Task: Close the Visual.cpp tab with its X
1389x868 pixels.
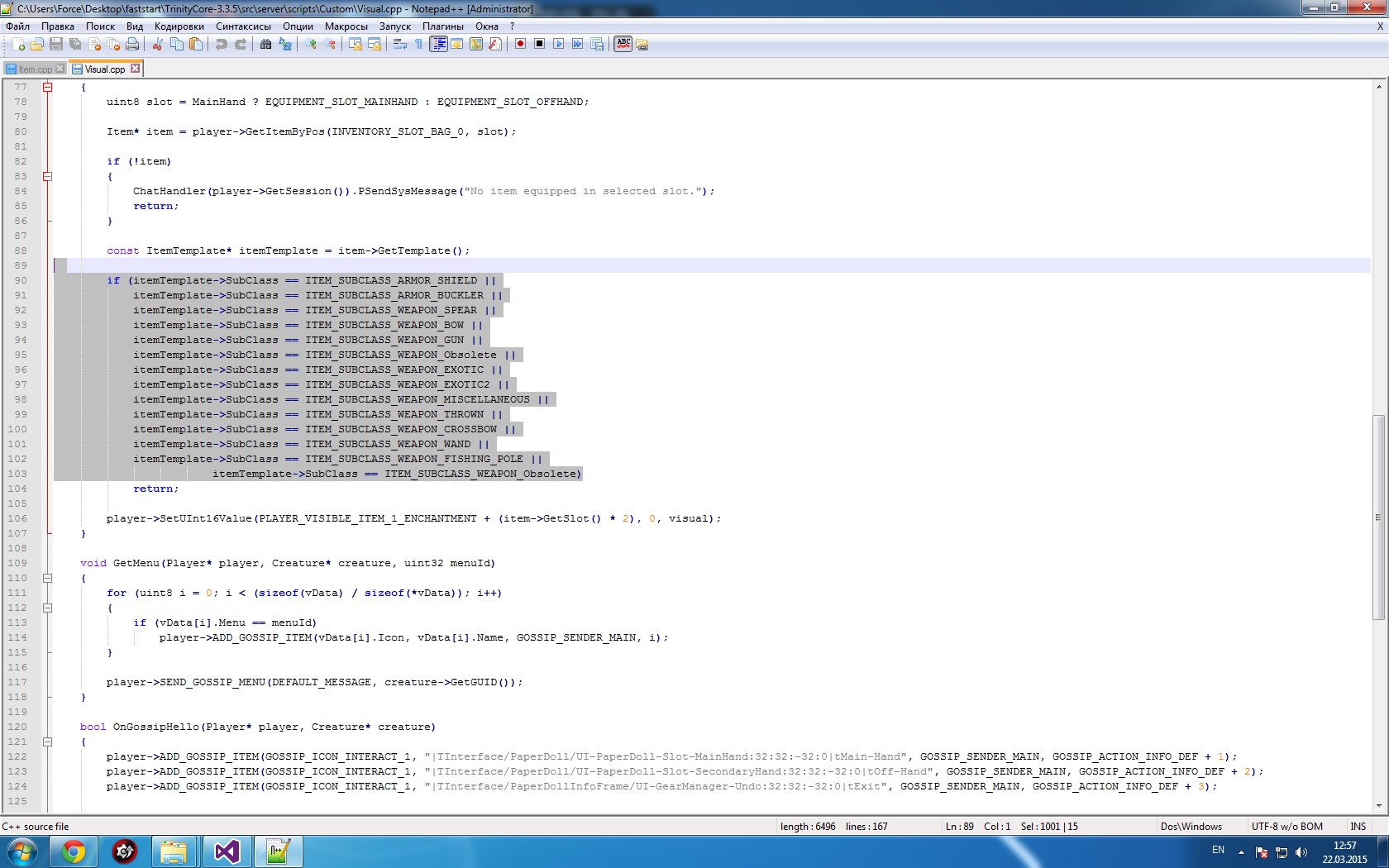Action: (x=136, y=69)
